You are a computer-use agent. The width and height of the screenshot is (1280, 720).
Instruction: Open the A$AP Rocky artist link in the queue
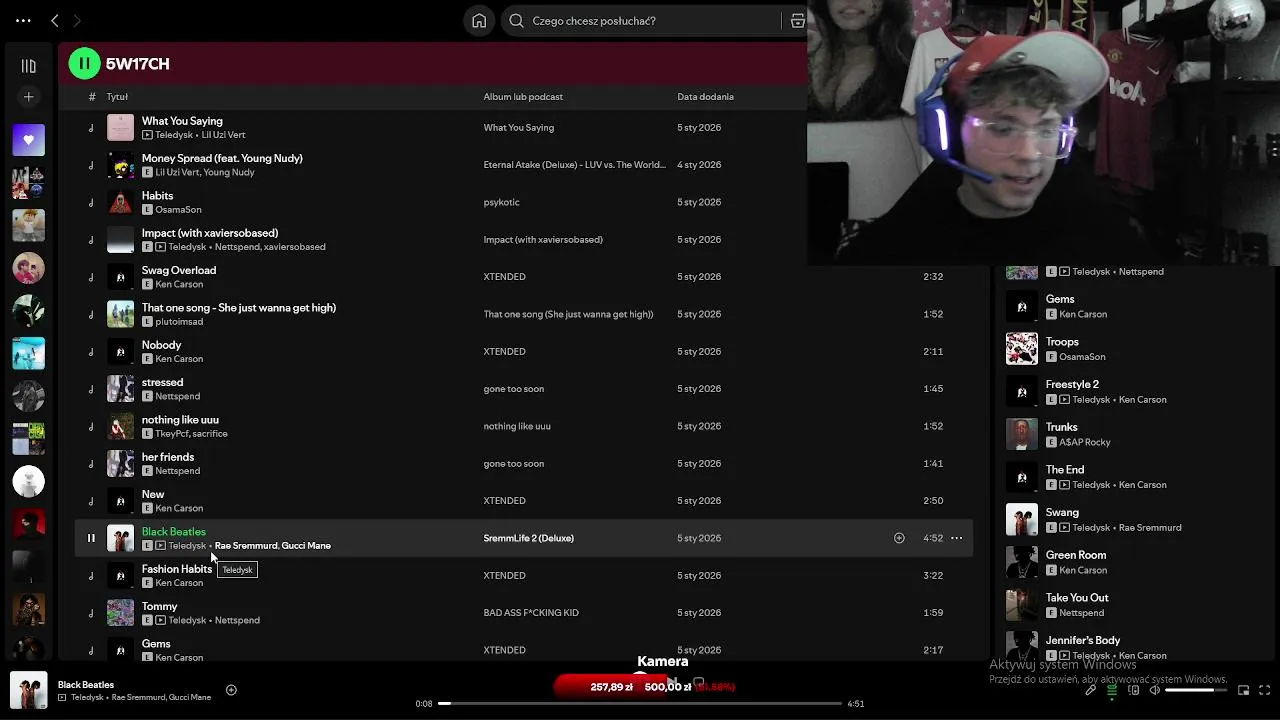(1084, 442)
